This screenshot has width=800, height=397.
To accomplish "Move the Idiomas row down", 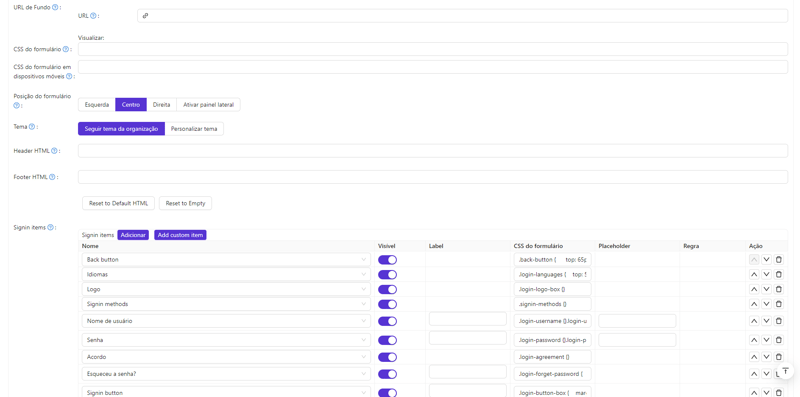I will point(766,274).
